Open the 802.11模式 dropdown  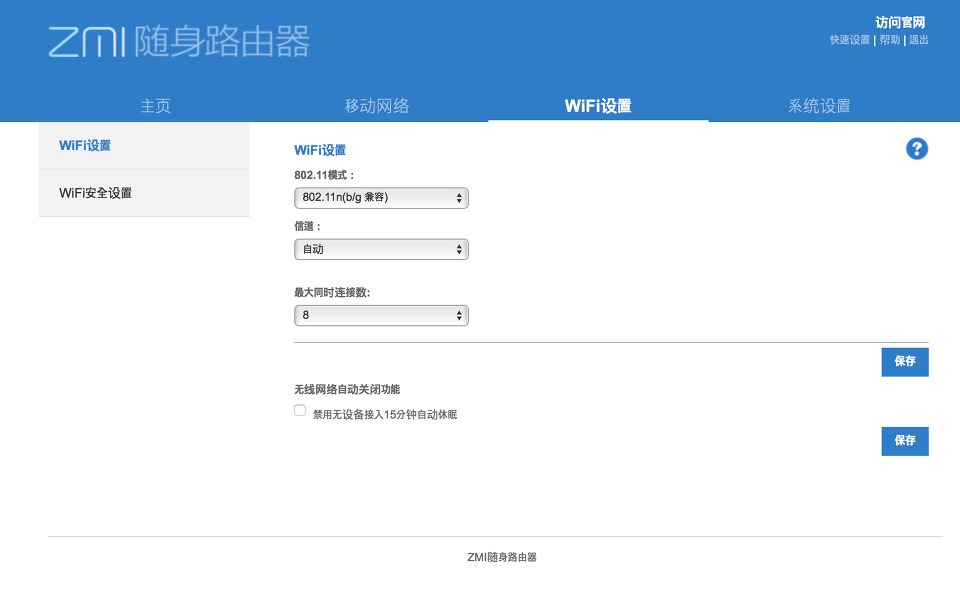click(381, 198)
